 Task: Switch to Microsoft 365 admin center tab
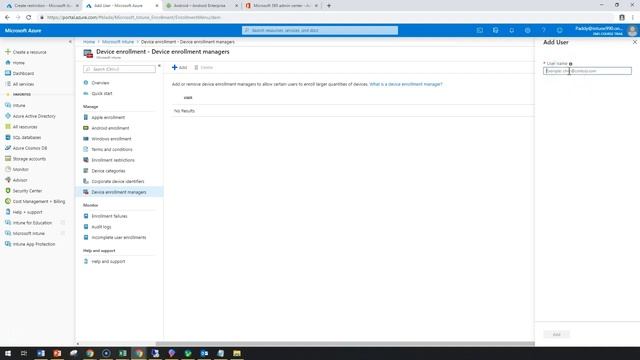tap(281, 6)
